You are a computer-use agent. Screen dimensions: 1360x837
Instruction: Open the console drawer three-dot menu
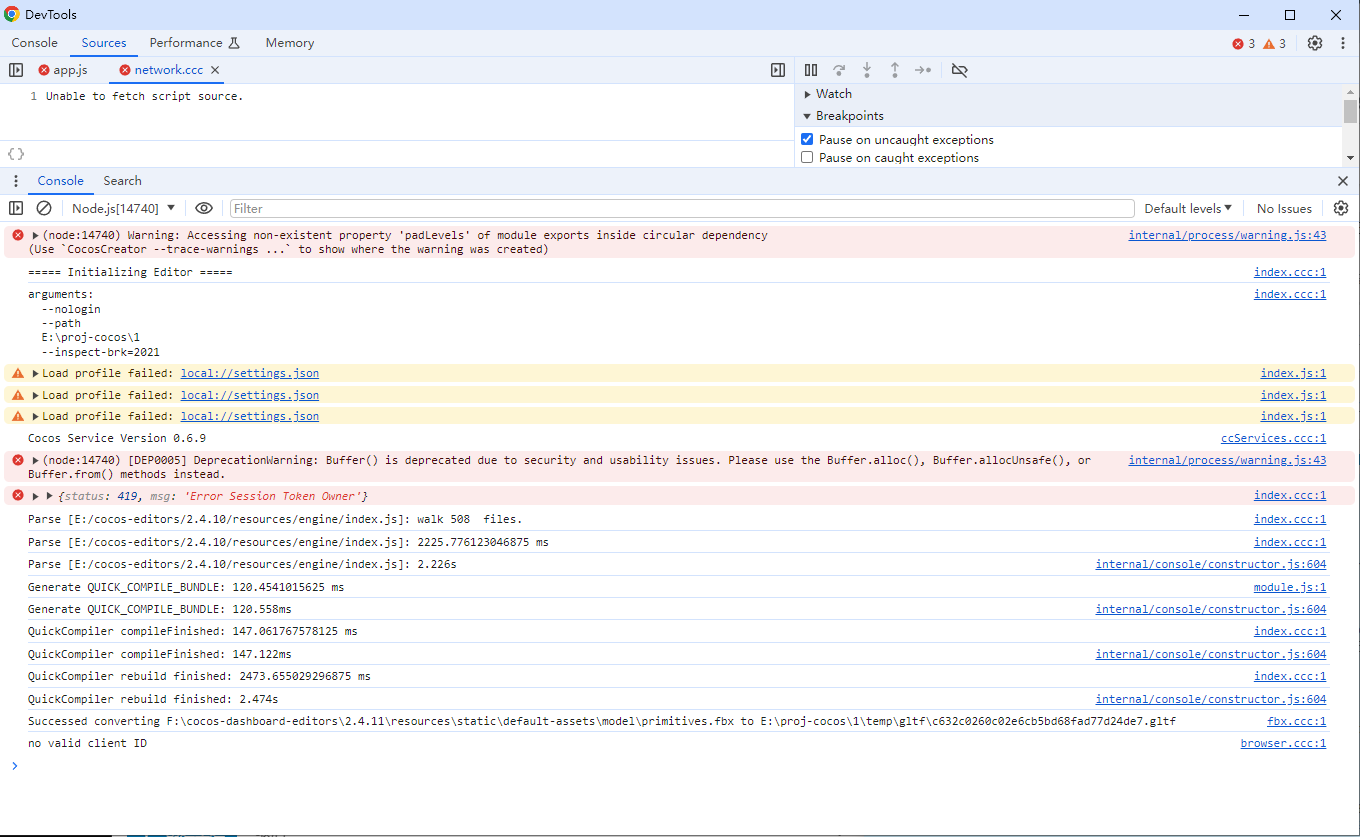coord(16,181)
